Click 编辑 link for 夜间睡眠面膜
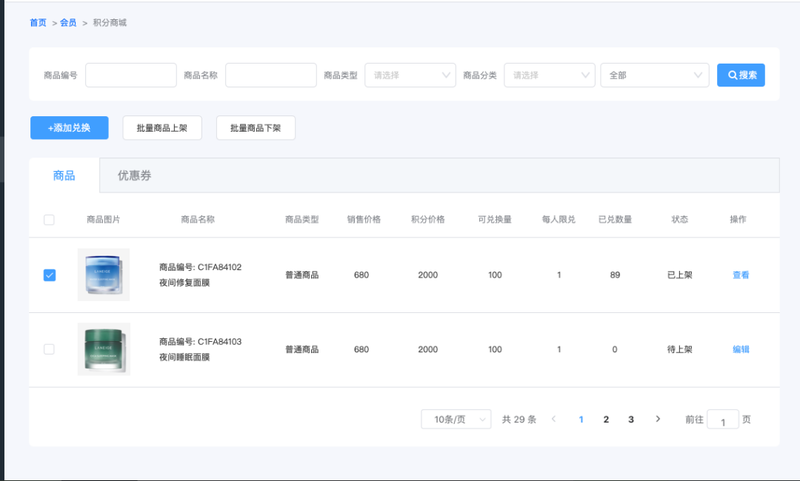This screenshot has width=800, height=481. pyautogui.click(x=740, y=349)
